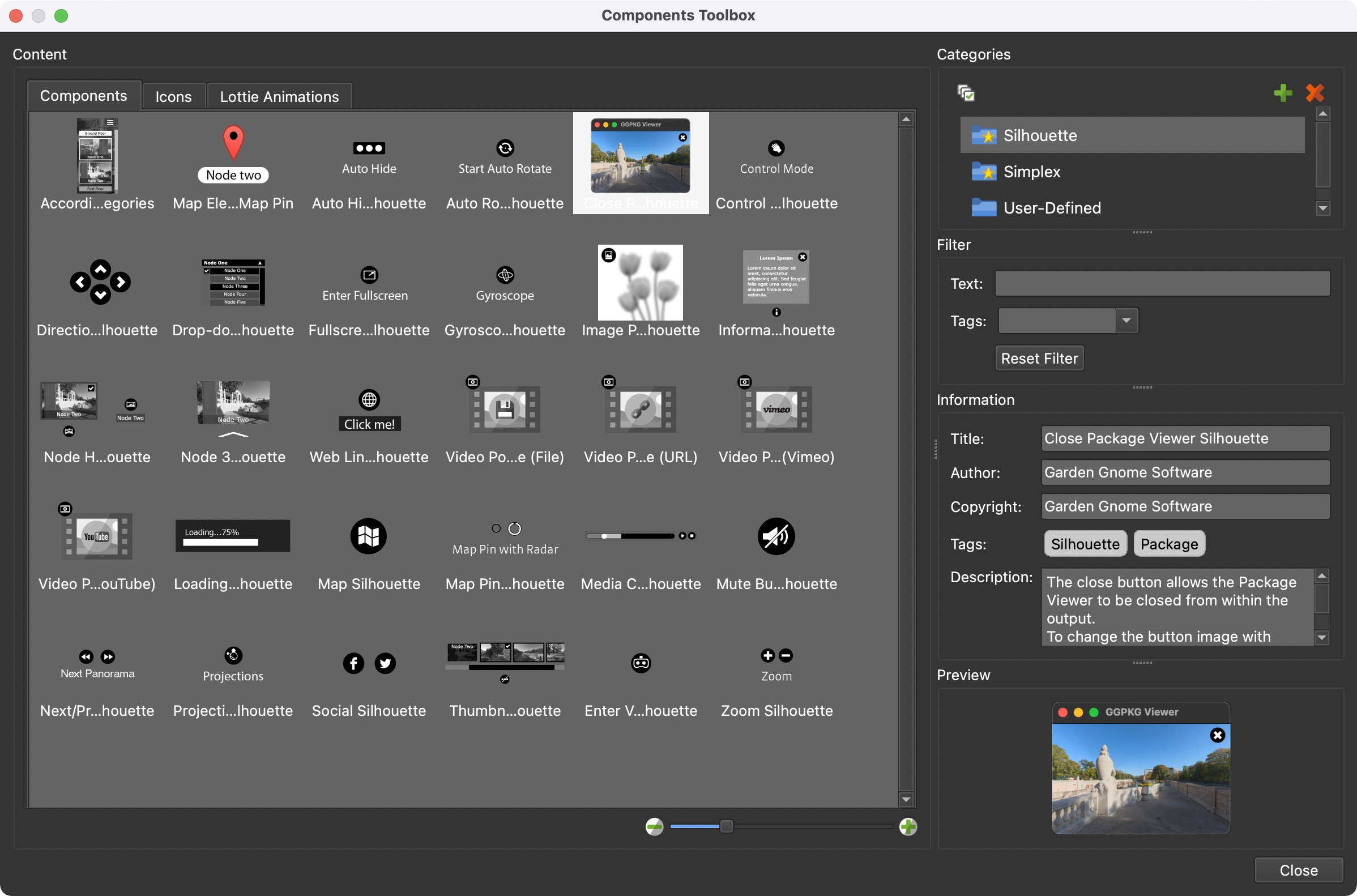Switch to the Lottie Animations tab

(279, 95)
